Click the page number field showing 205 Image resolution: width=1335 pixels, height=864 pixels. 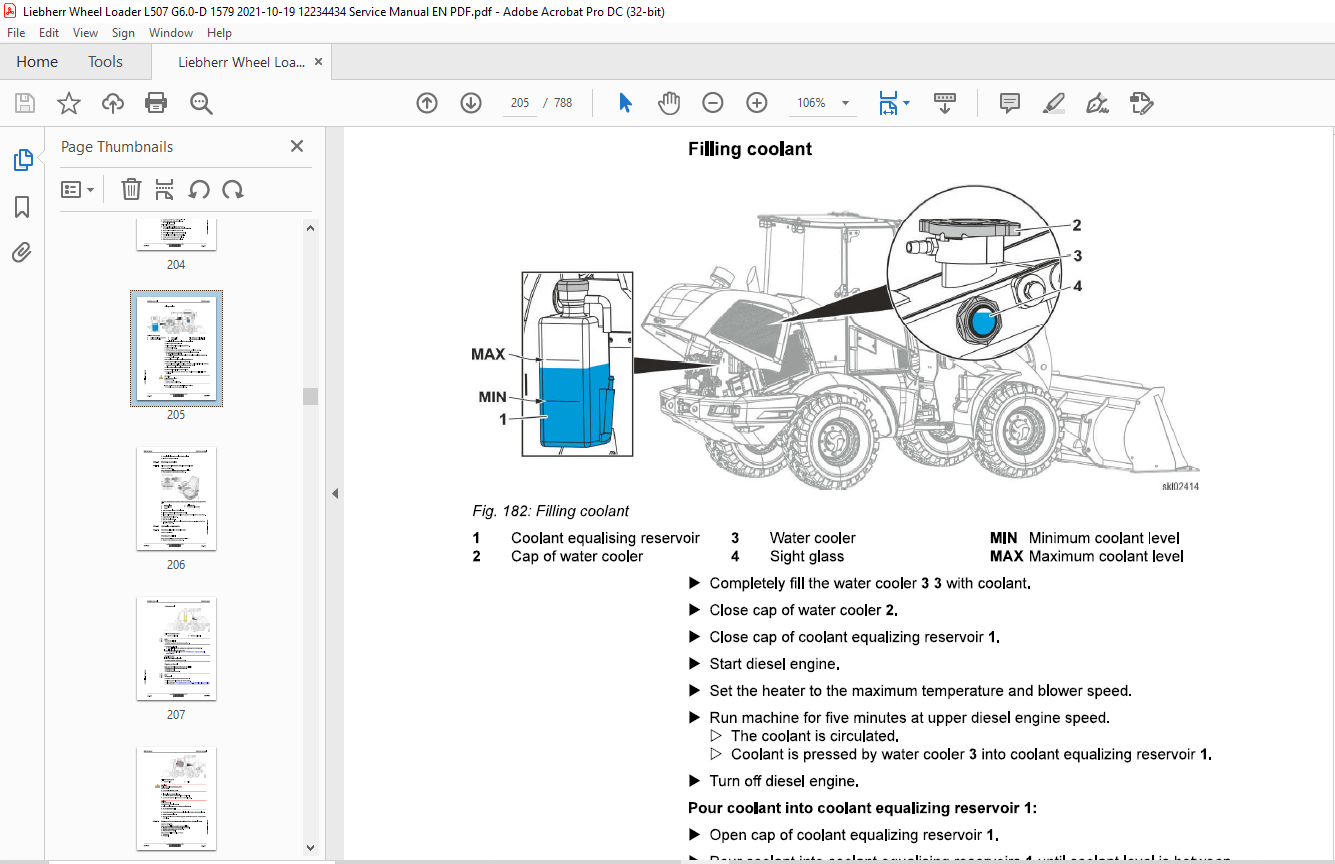pyautogui.click(x=519, y=103)
